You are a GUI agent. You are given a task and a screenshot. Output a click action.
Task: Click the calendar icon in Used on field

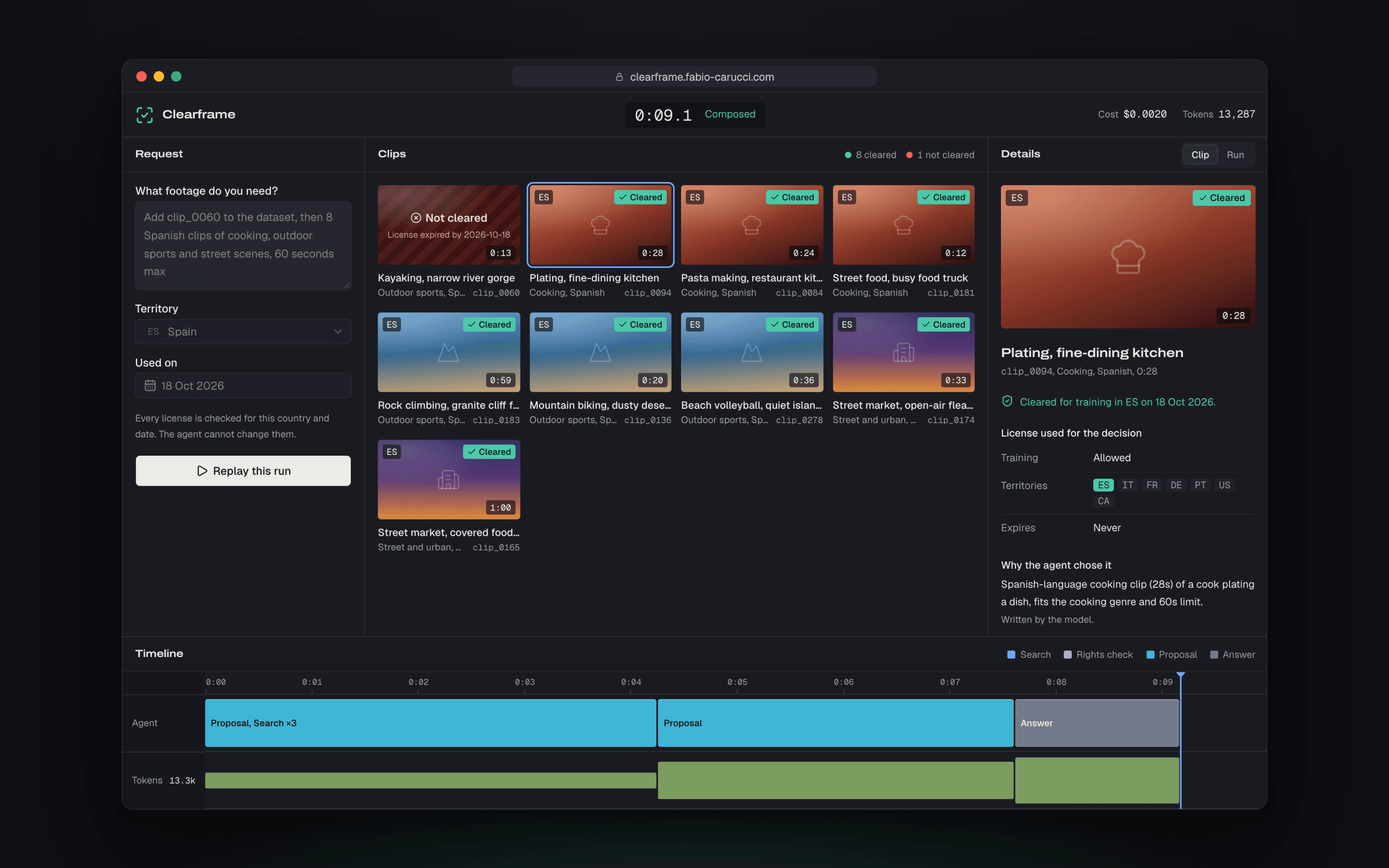point(150,386)
